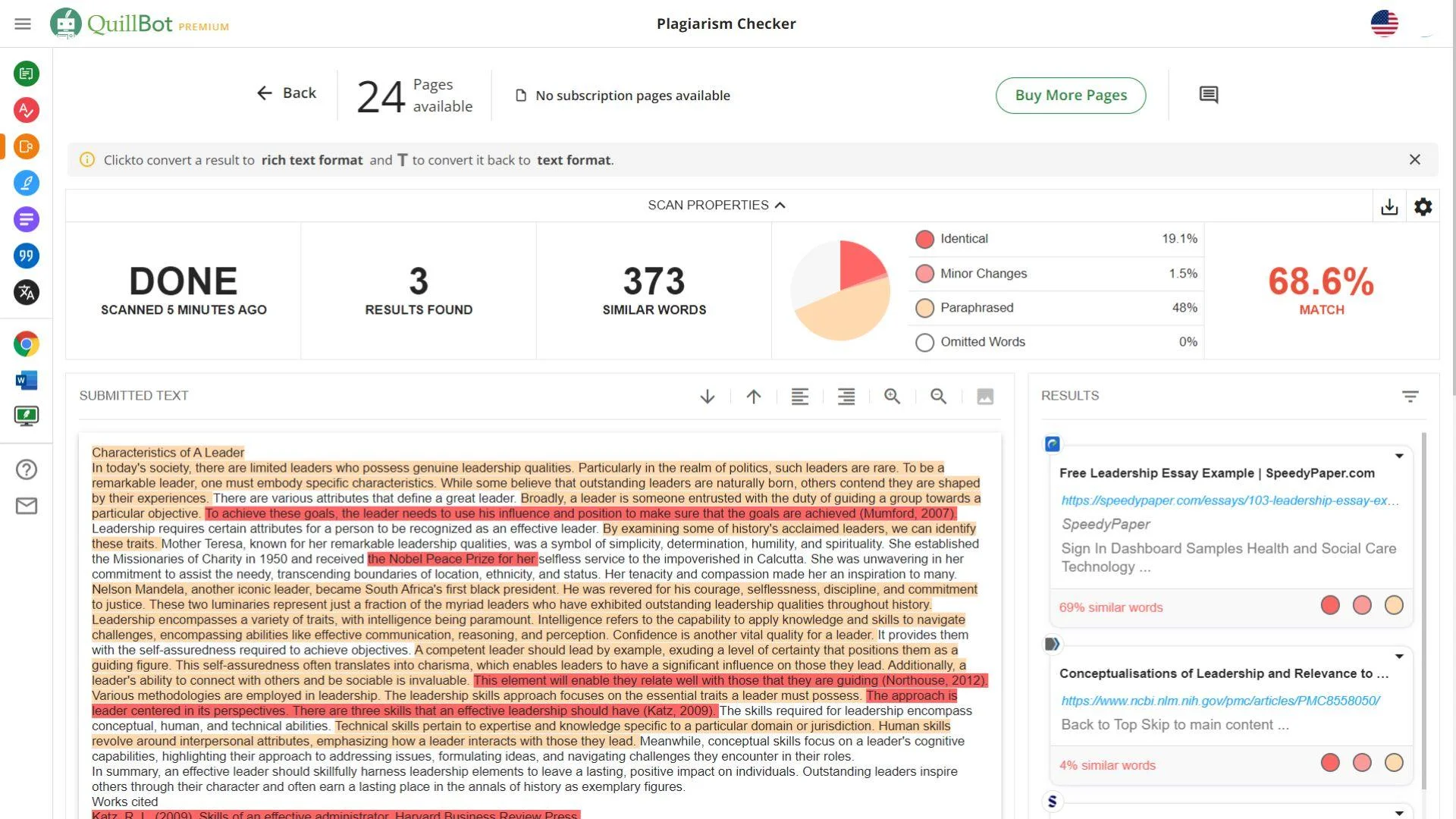Select the Grammar Checker sidebar icon

[x=27, y=110]
